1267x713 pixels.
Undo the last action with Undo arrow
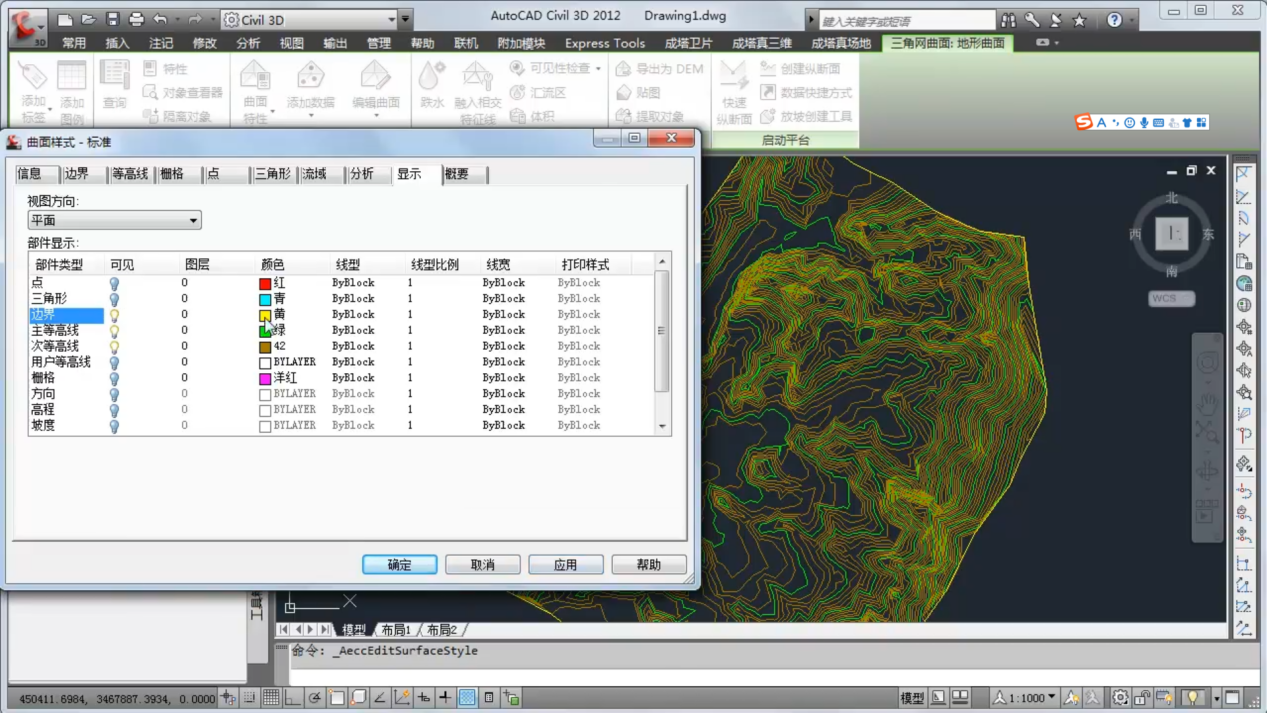pos(160,19)
